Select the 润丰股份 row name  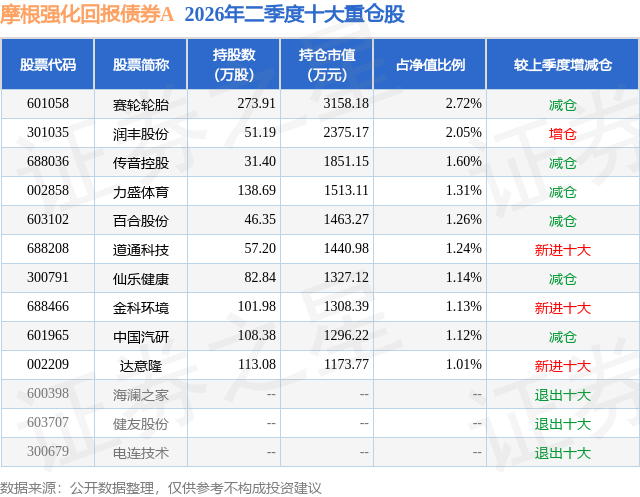click(141, 134)
